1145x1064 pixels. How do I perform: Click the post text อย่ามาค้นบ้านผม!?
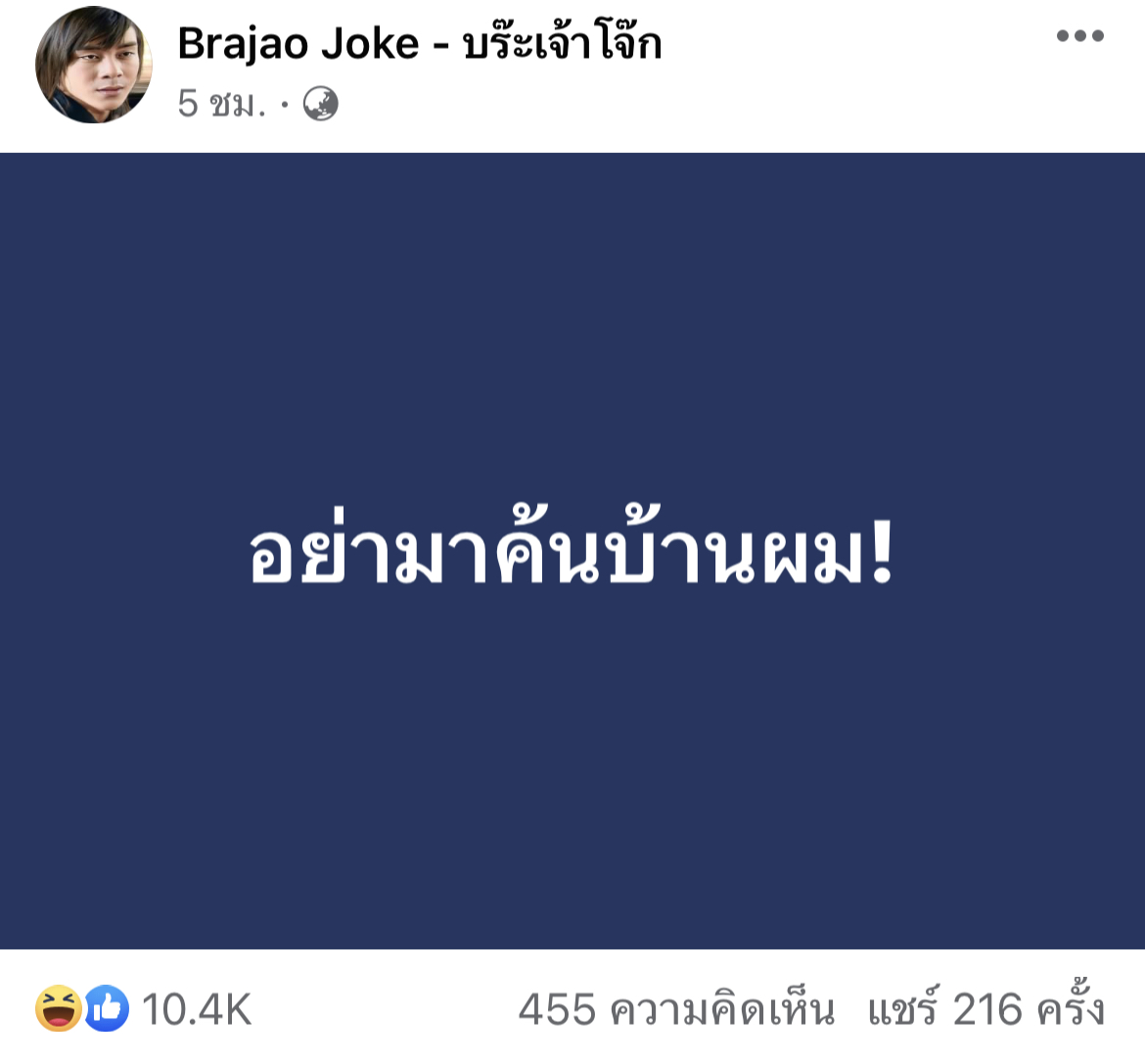pos(572,547)
